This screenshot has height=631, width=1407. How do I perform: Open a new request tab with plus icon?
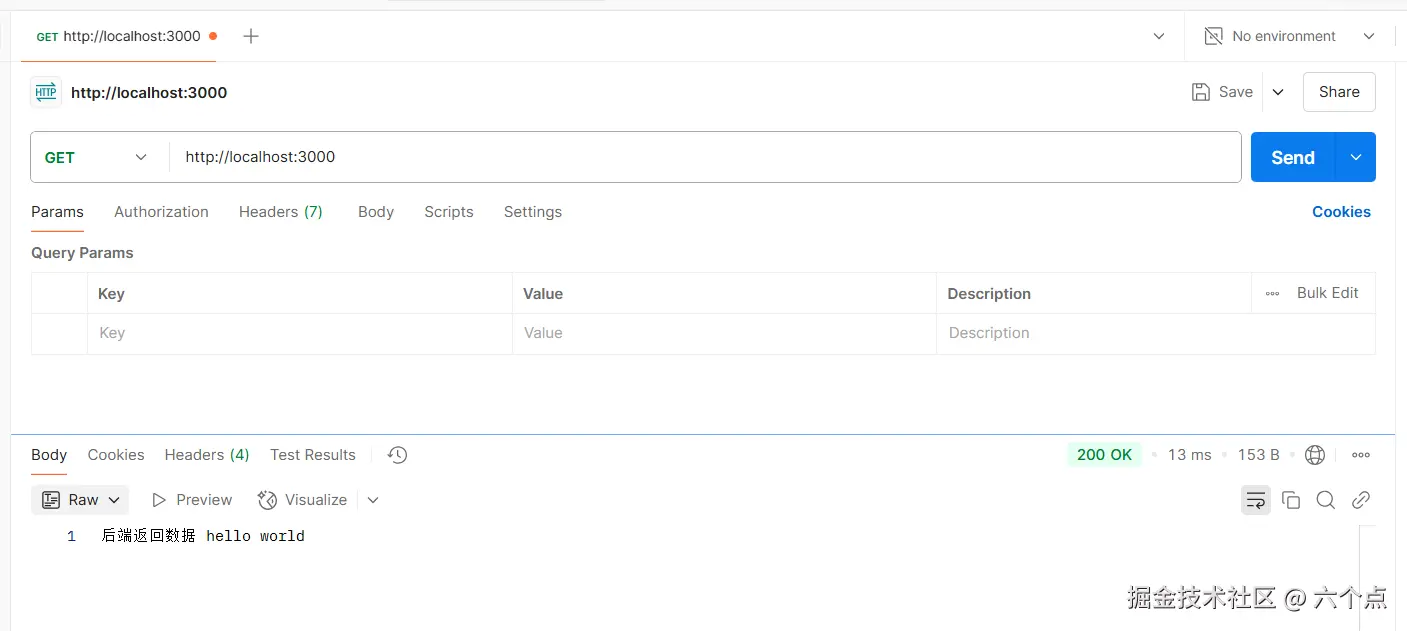coord(251,36)
